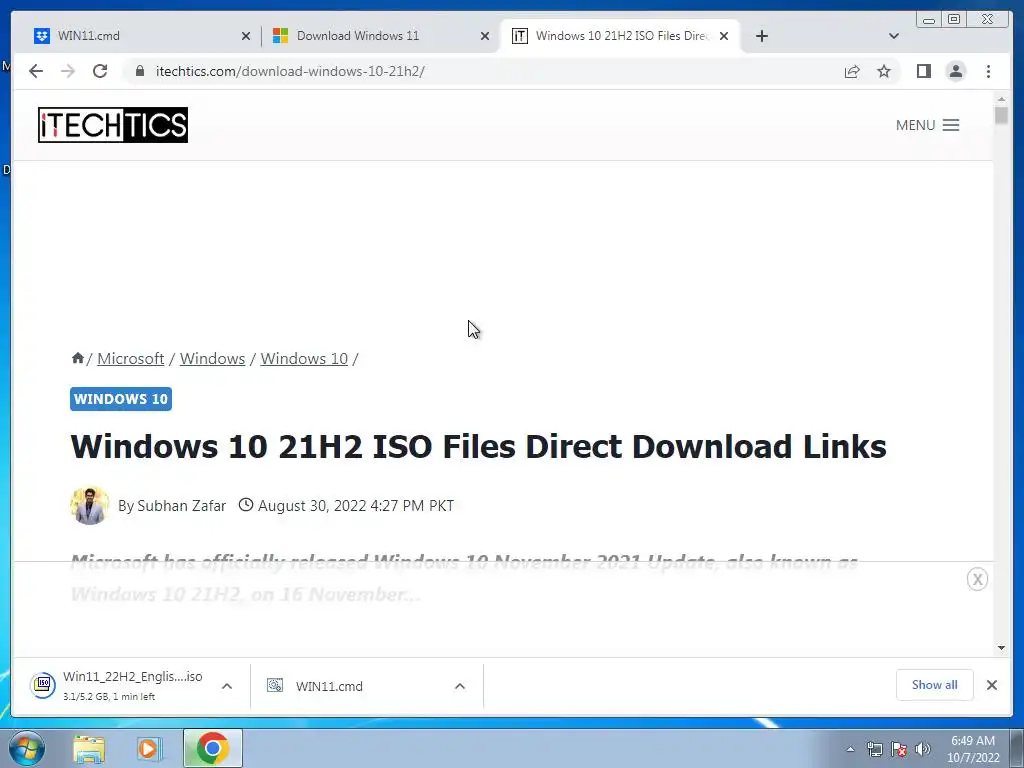Switch to the WIN11.cmd tab
The image size is (1024, 768).
click(x=137, y=36)
